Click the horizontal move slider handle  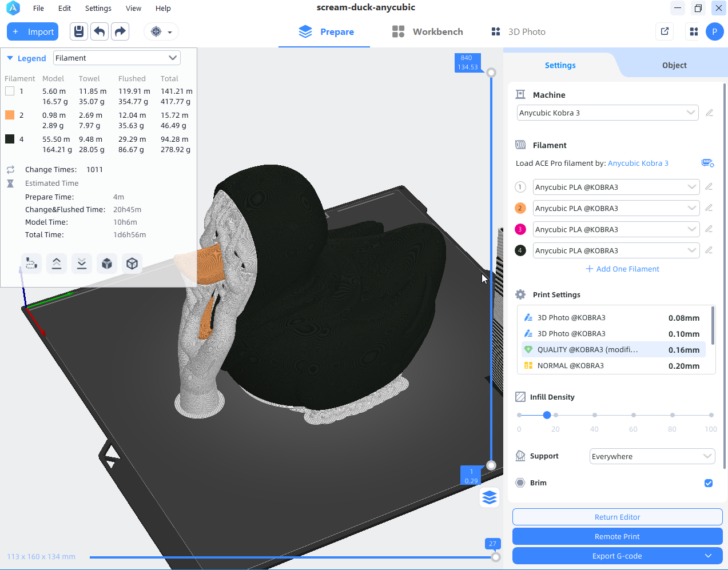(495, 557)
